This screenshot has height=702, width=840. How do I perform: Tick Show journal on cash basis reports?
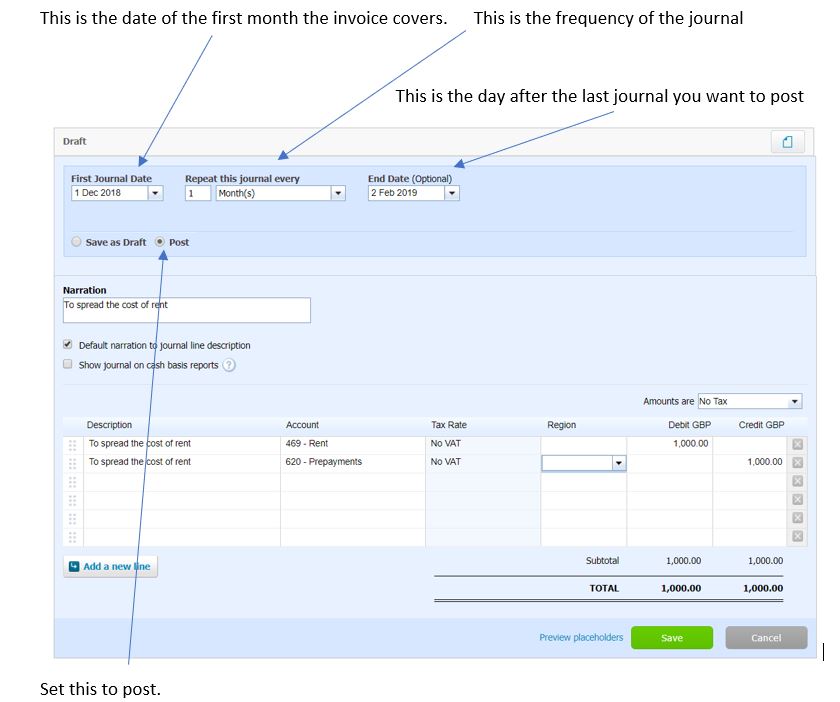pyautogui.click(x=68, y=364)
